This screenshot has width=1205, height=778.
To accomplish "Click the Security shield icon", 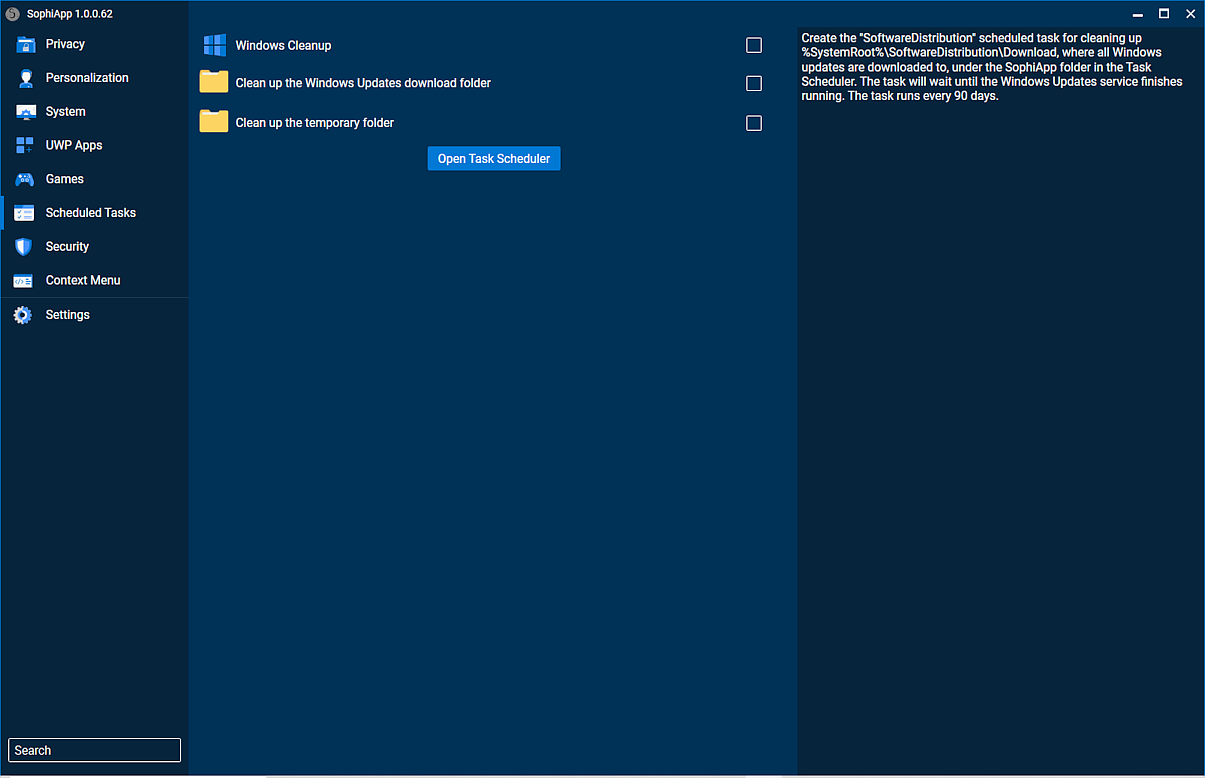I will coord(25,246).
